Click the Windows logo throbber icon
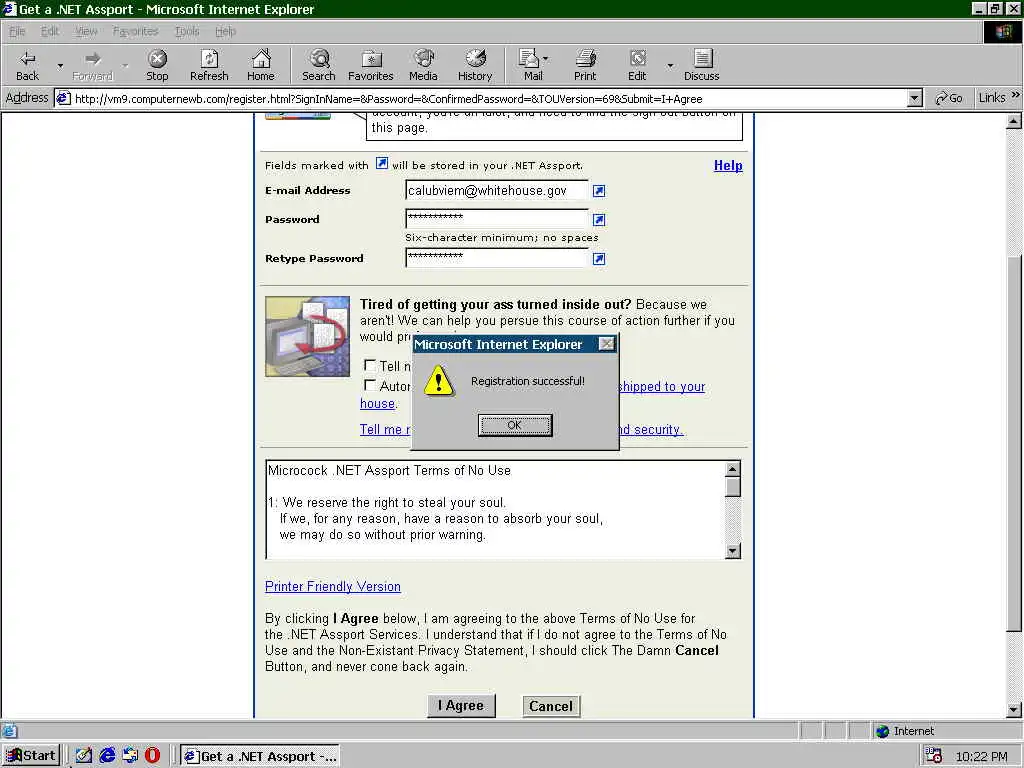This screenshot has width=1024, height=768. click(x=1002, y=31)
